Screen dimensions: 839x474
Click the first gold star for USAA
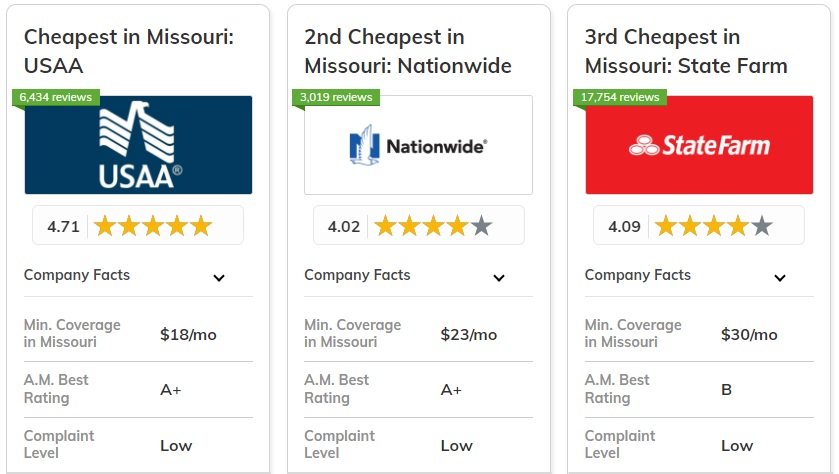click(x=105, y=226)
